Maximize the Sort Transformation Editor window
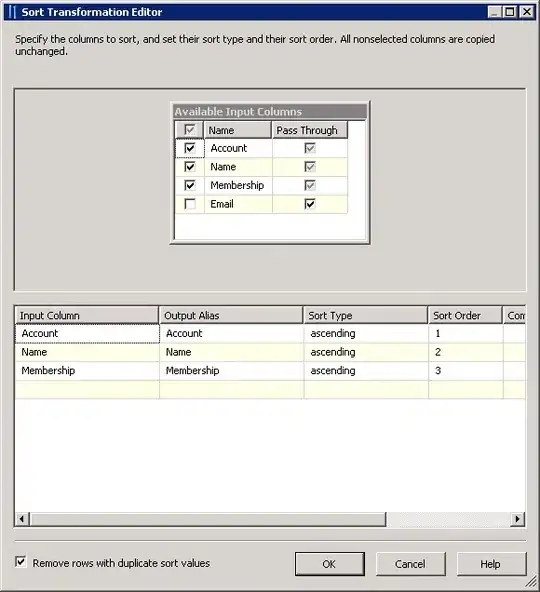The height and width of the screenshot is (592, 540). tap(510, 12)
